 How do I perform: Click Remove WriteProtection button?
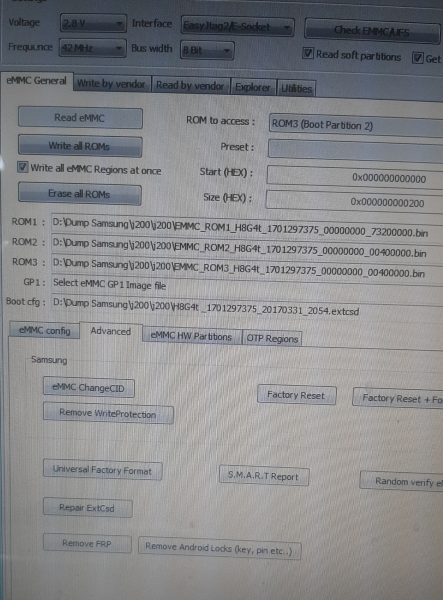(x=108, y=413)
